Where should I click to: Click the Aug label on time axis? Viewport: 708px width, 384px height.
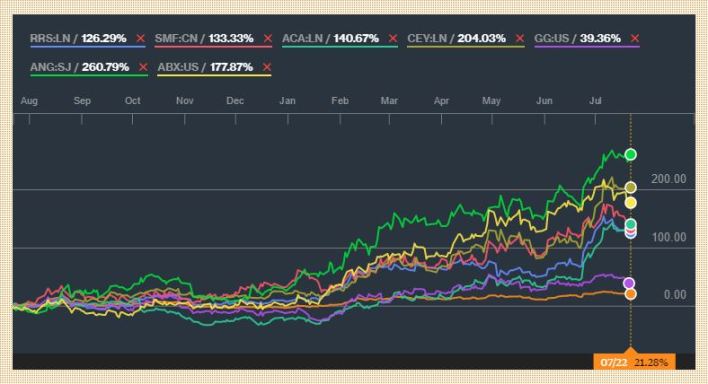(x=29, y=101)
